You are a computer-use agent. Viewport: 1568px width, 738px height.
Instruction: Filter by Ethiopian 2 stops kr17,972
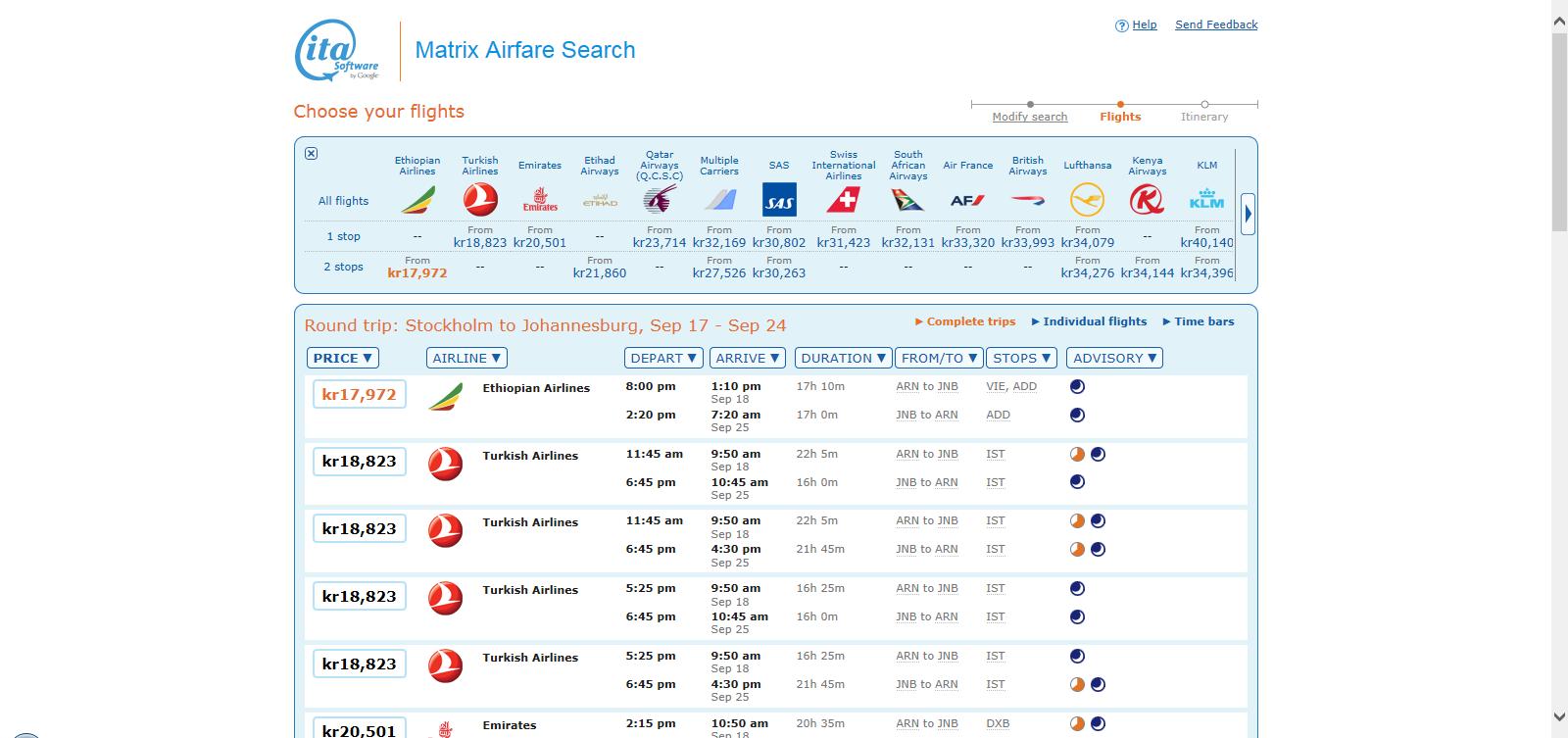[x=417, y=273]
